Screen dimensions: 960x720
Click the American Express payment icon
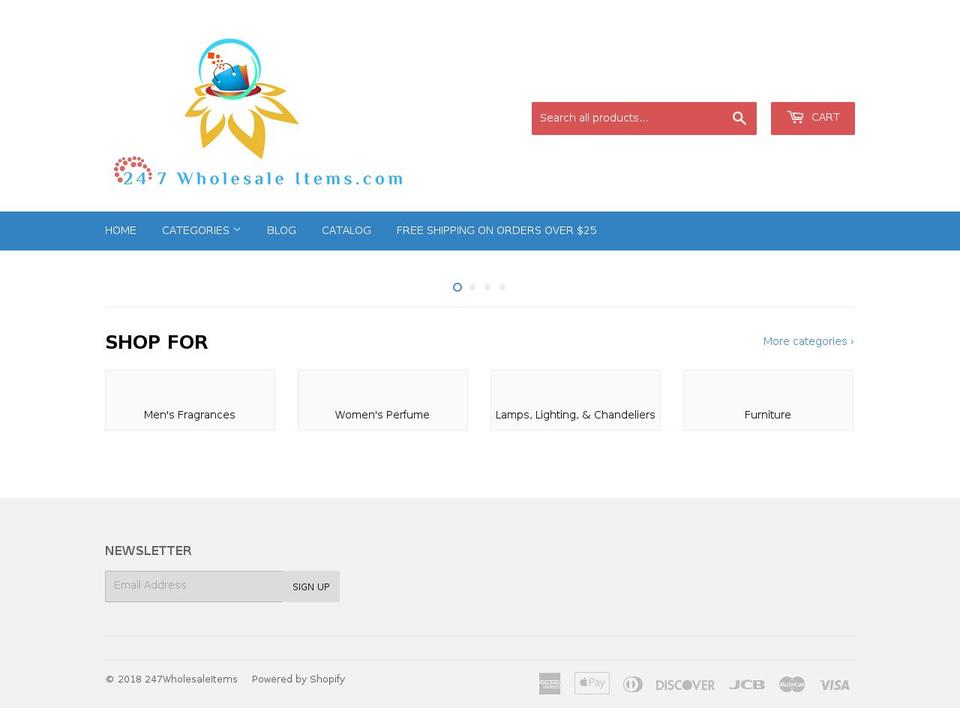point(549,684)
